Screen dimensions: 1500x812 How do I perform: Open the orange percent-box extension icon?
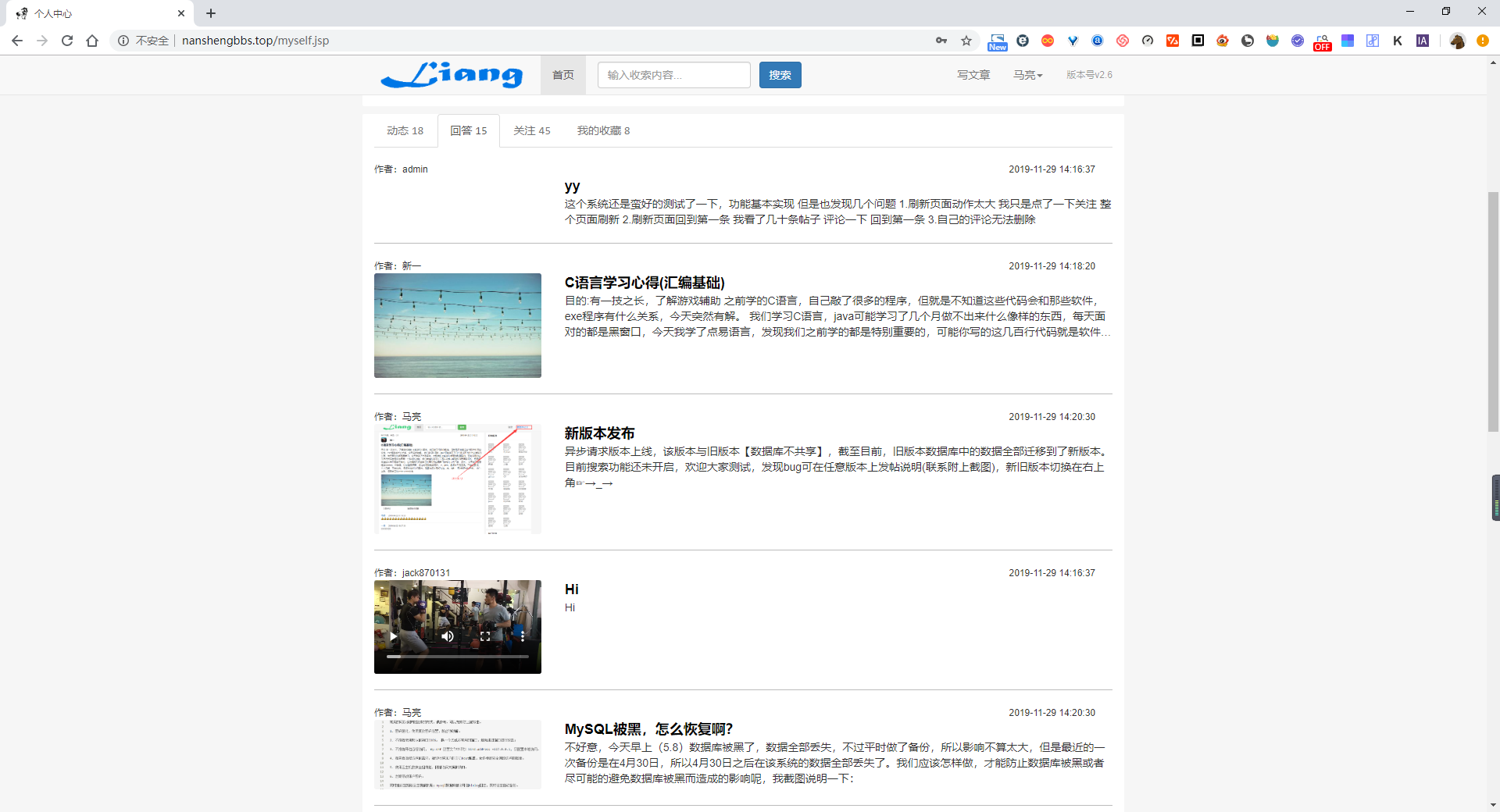tap(1173, 41)
